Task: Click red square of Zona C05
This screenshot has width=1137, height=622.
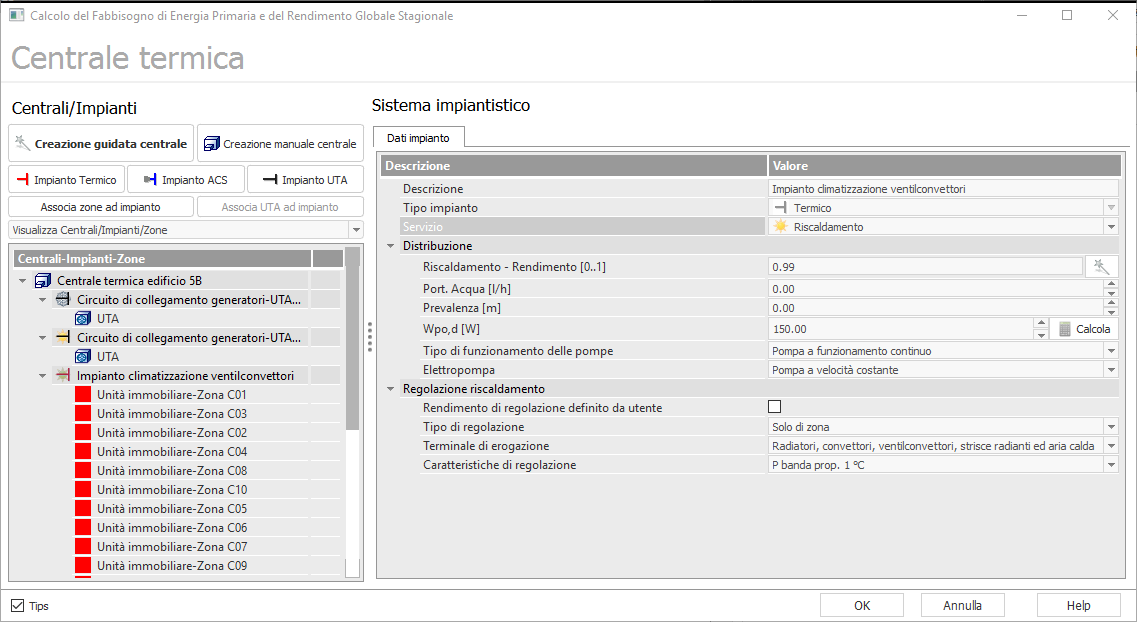Action: (83, 508)
